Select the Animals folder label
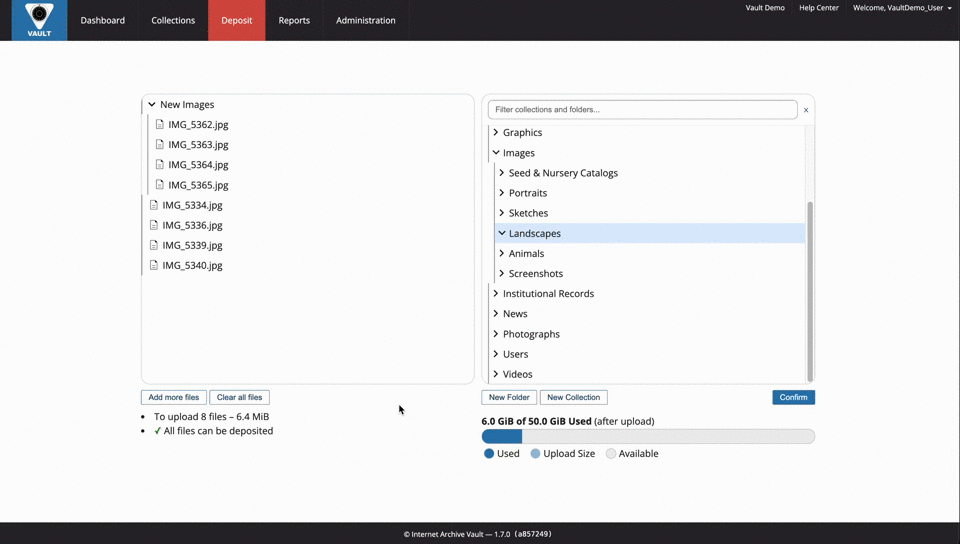 [x=527, y=253]
